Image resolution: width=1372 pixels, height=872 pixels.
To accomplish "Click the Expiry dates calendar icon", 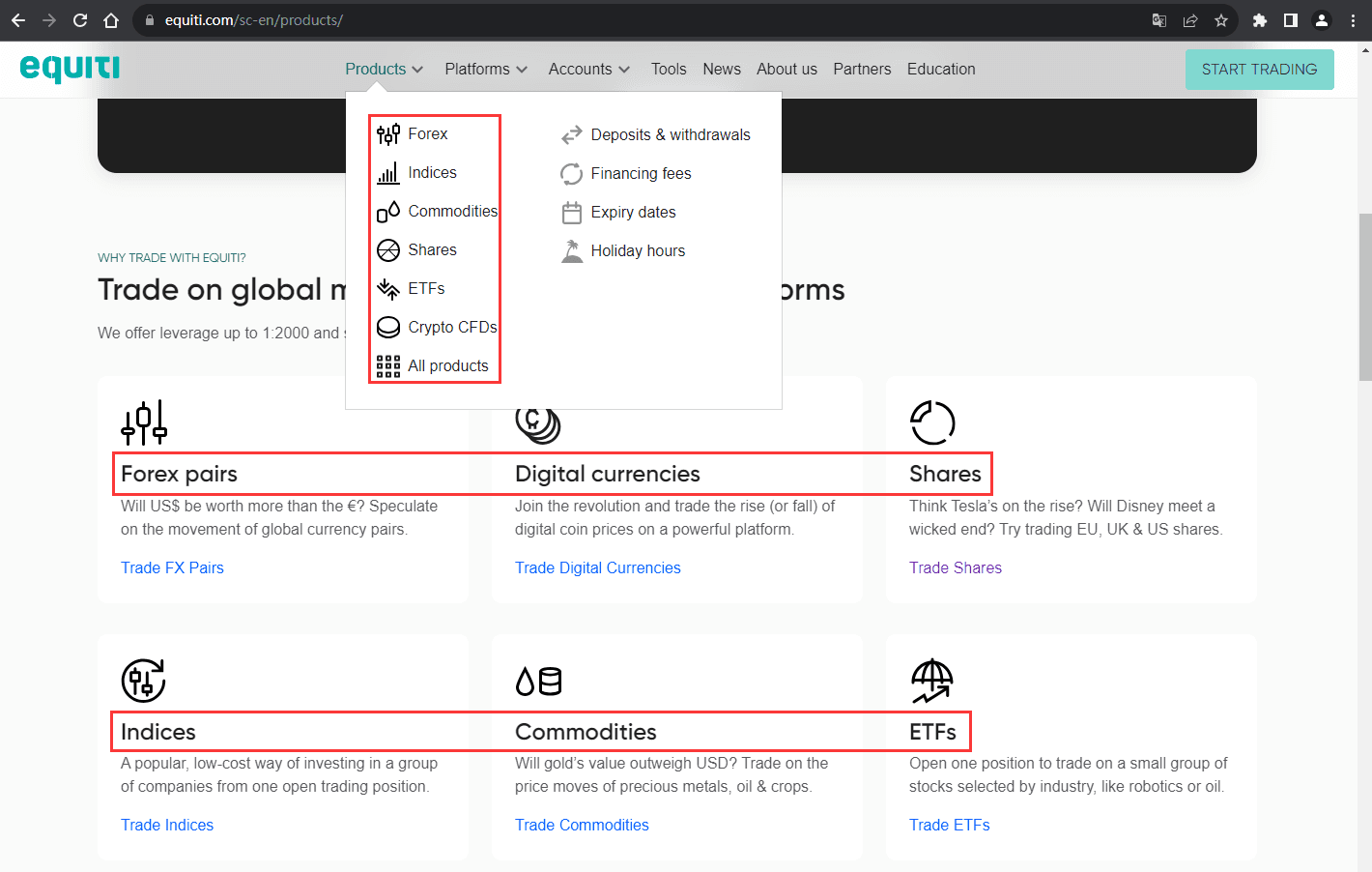I will tap(572, 213).
